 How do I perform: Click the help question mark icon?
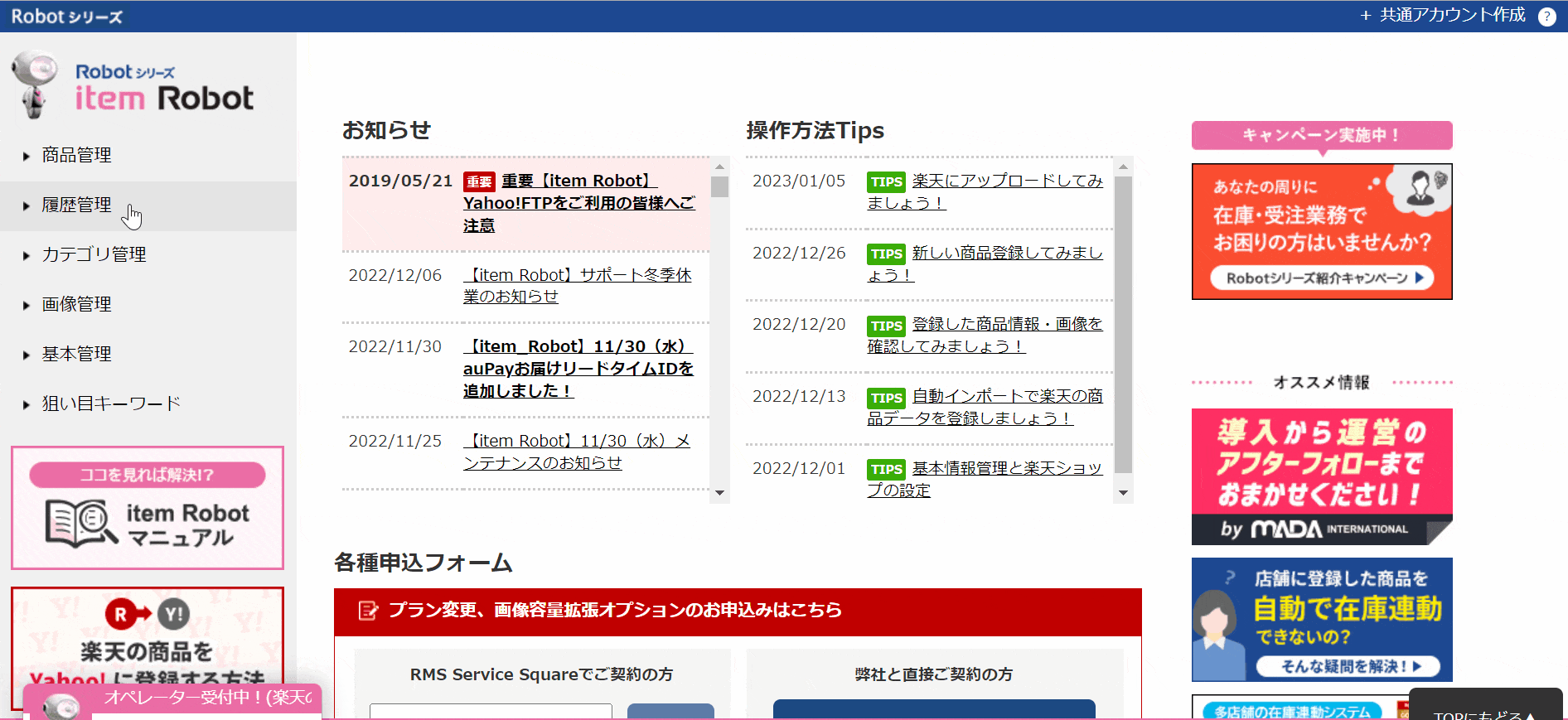[x=1546, y=17]
